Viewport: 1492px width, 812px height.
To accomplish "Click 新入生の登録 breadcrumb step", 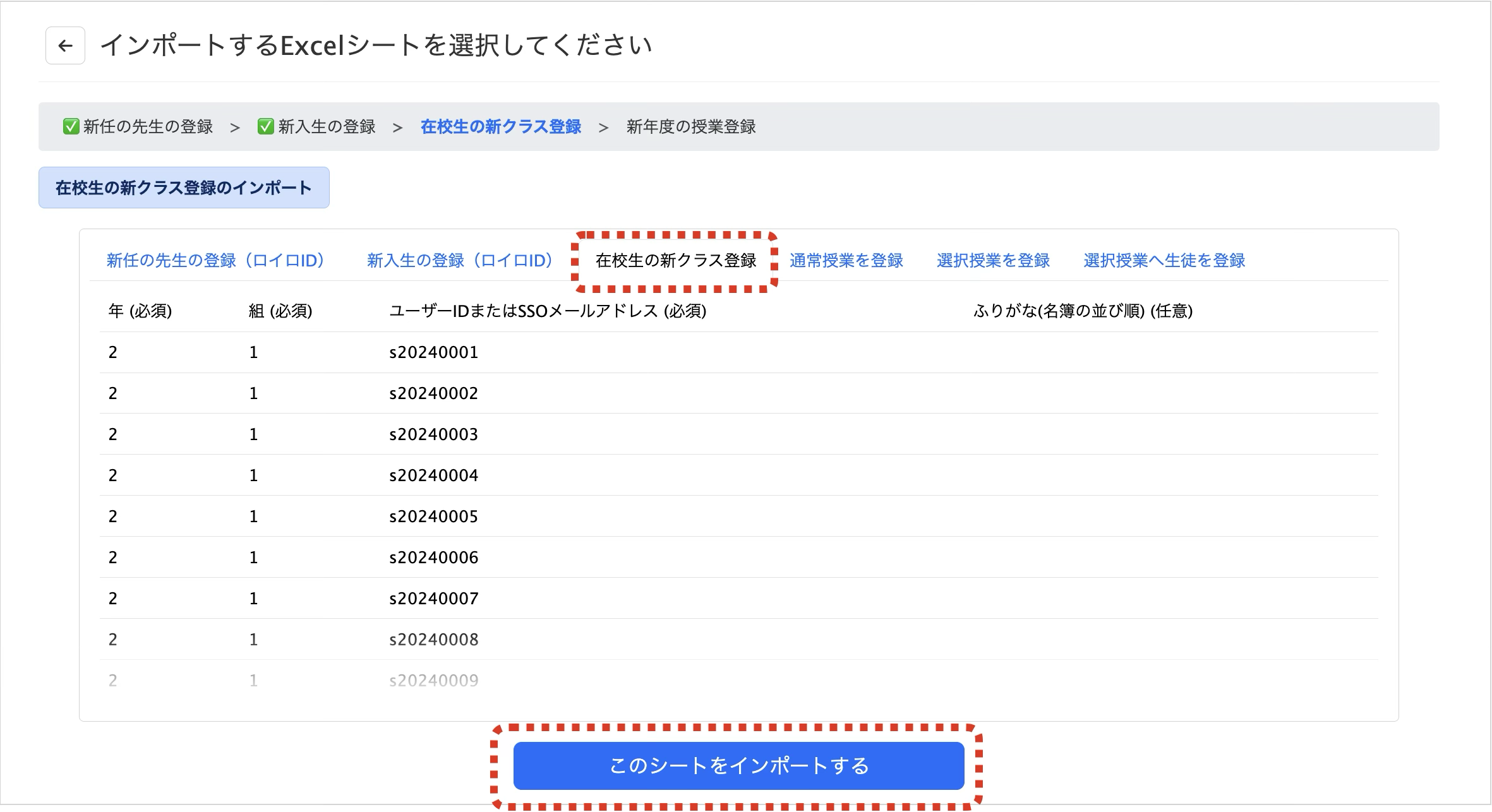I will pos(327,126).
